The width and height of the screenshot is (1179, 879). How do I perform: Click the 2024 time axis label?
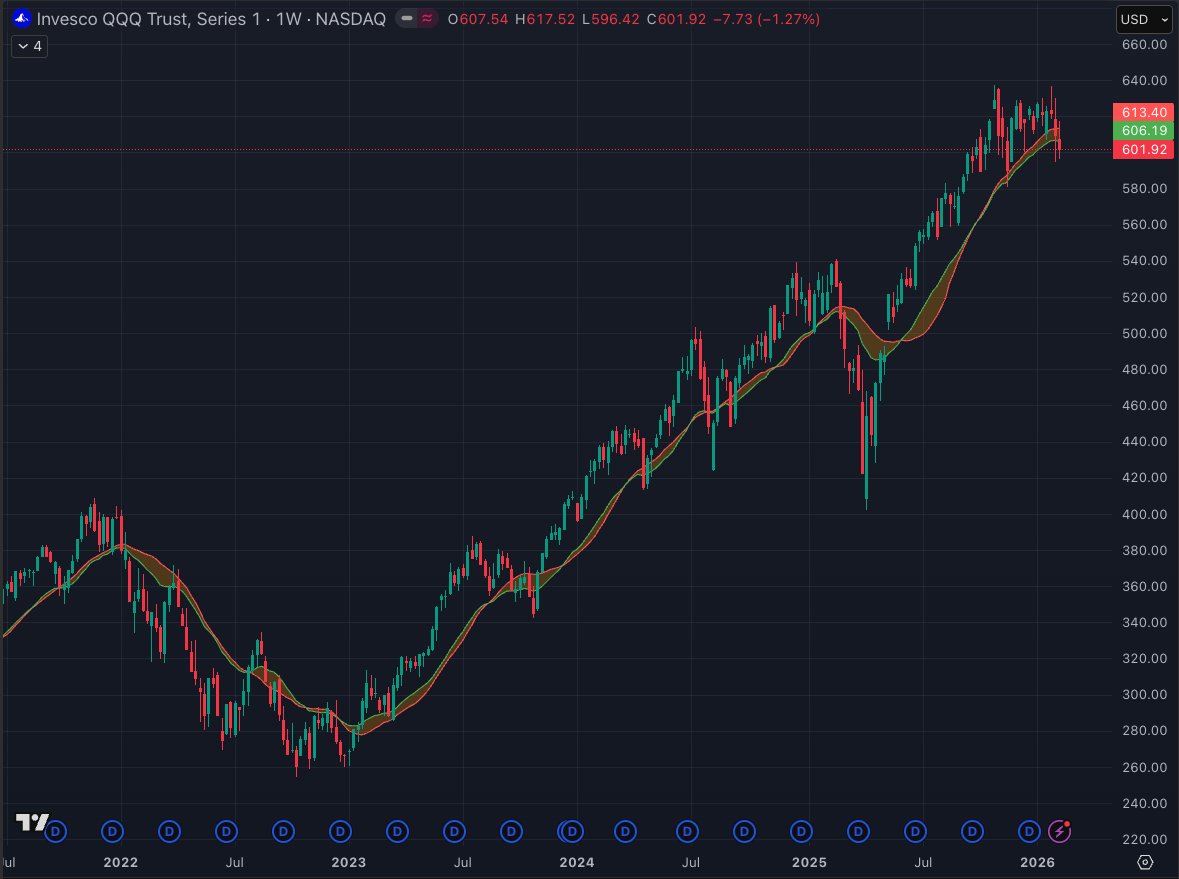point(577,862)
